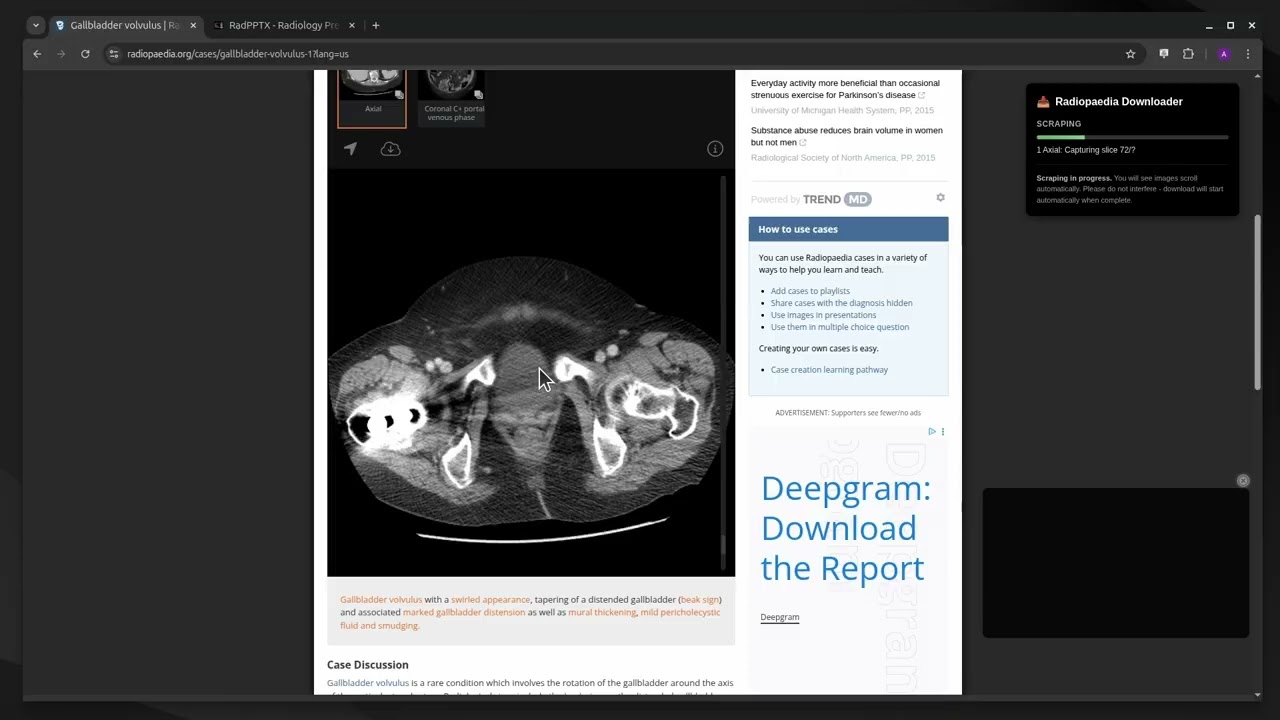Click the scraping progress bar
Screen dimensions: 1280x720
(1132, 137)
